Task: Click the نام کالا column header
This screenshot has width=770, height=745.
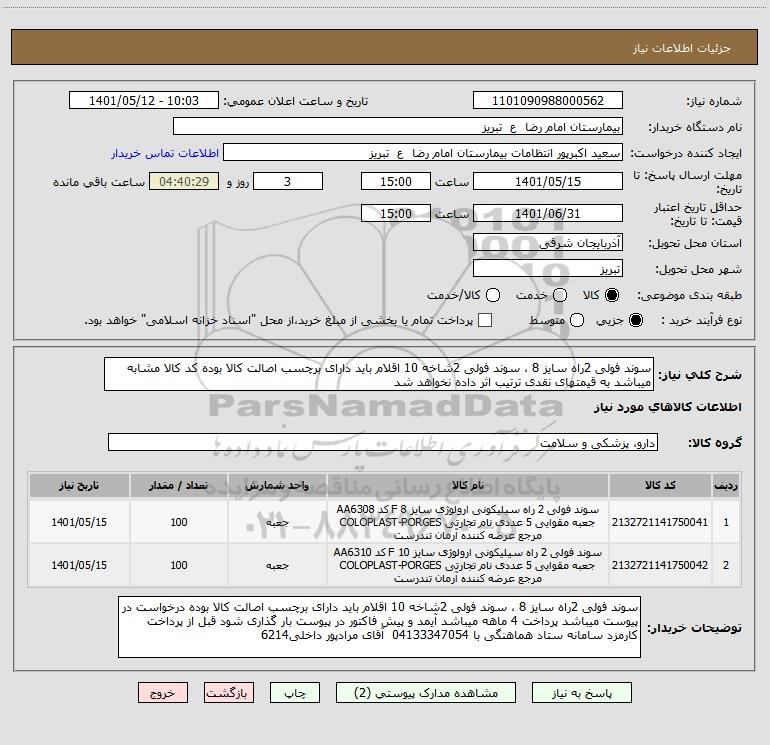Action: (468, 486)
